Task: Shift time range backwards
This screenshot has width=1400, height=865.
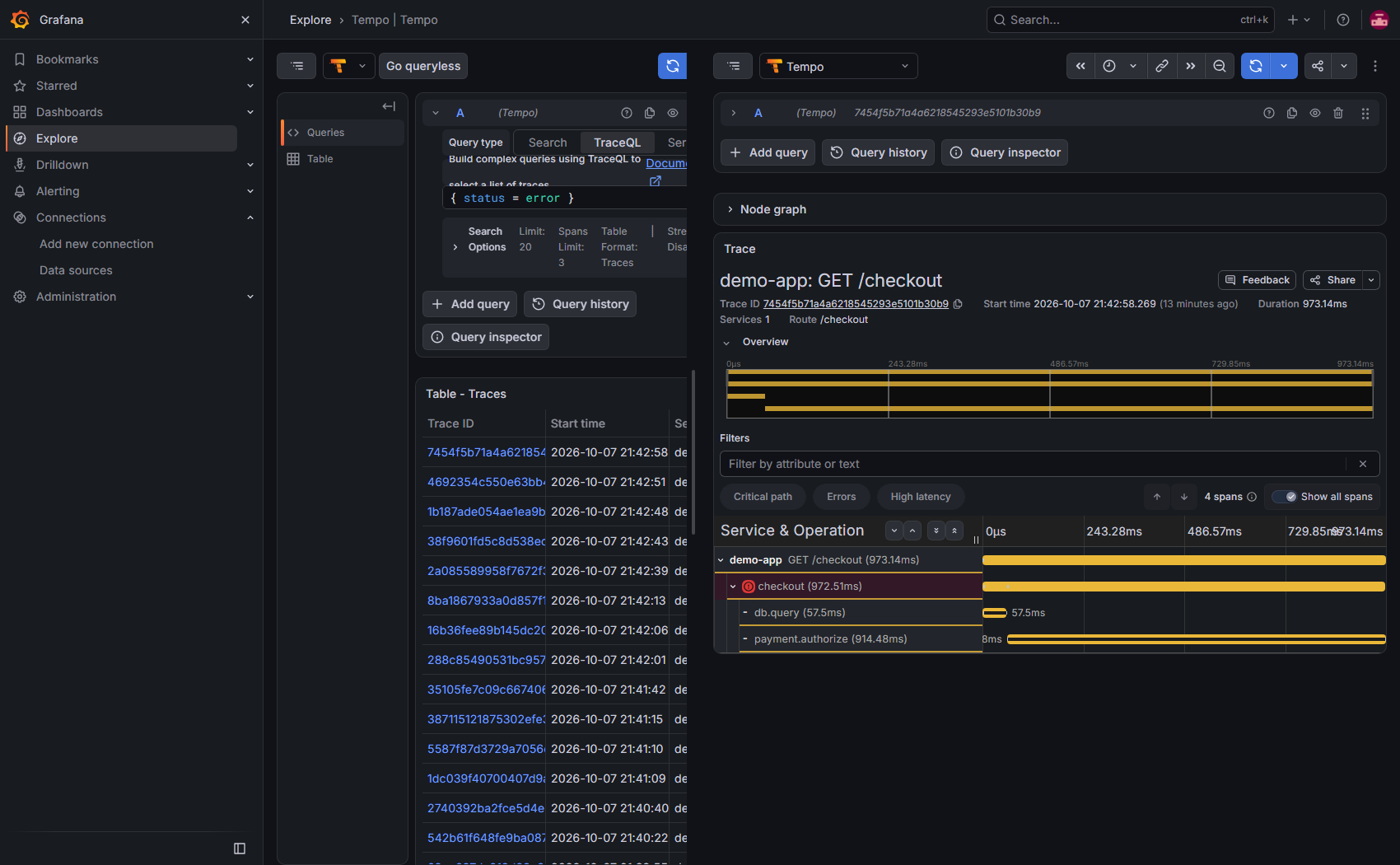Action: pyautogui.click(x=1080, y=66)
